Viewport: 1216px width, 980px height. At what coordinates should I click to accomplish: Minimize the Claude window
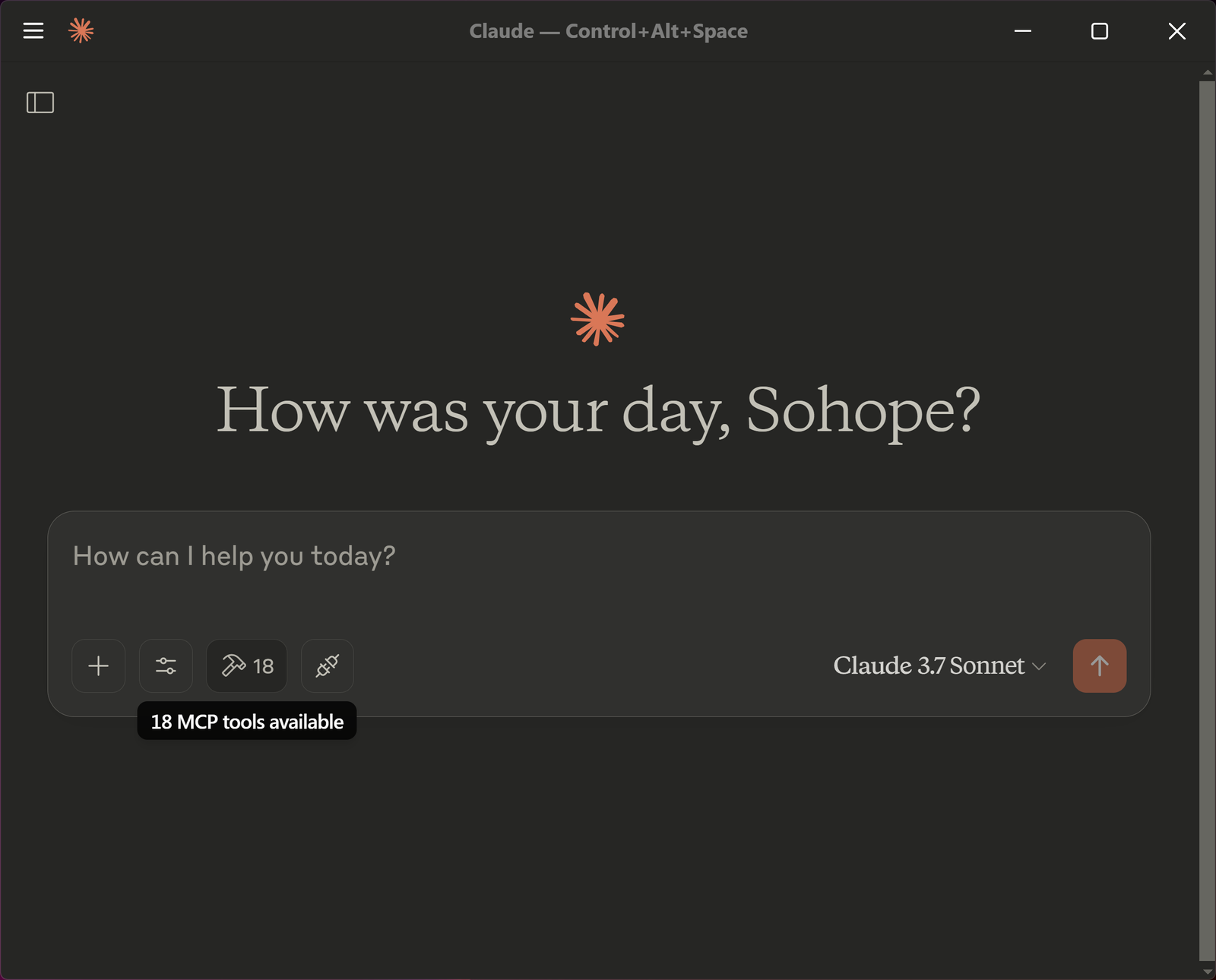tap(1023, 31)
